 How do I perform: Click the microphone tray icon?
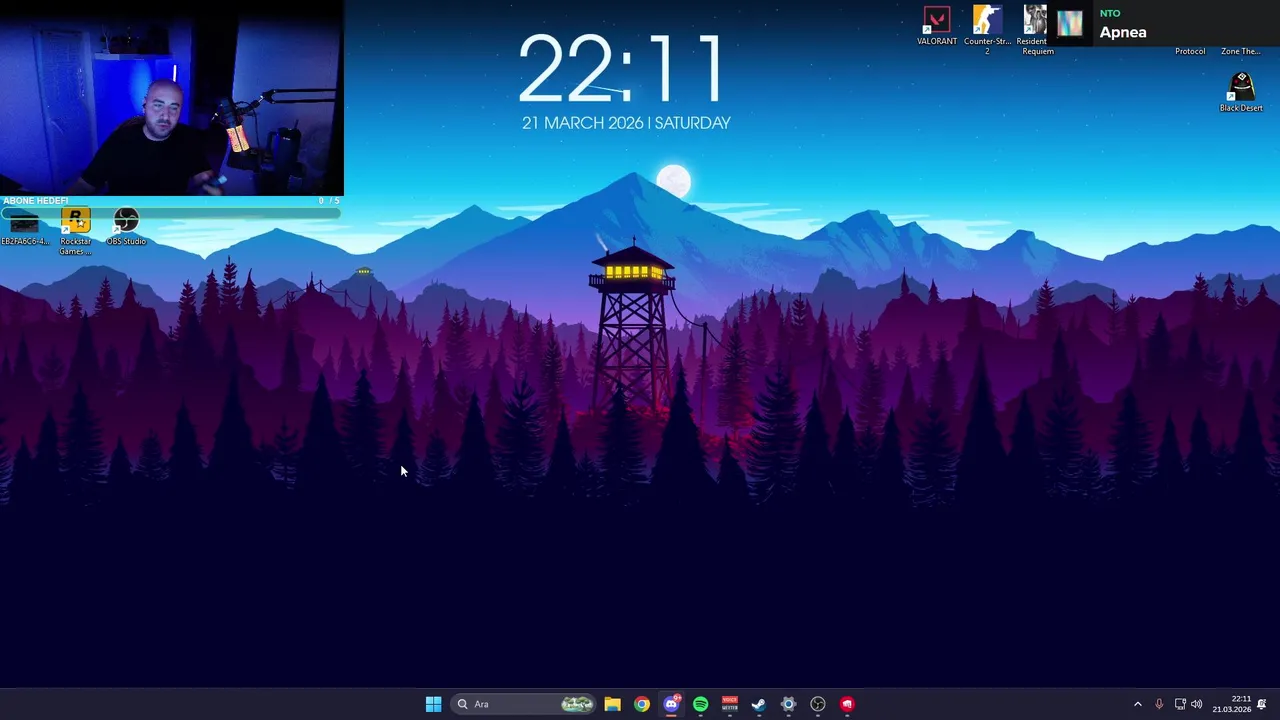pyautogui.click(x=1159, y=704)
